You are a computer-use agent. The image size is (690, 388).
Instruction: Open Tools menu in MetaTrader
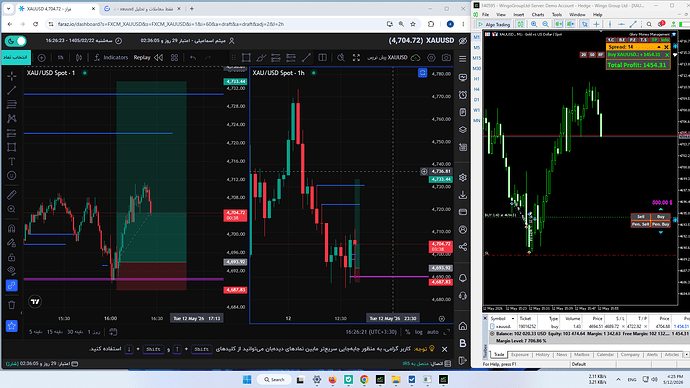coord(557,15)
